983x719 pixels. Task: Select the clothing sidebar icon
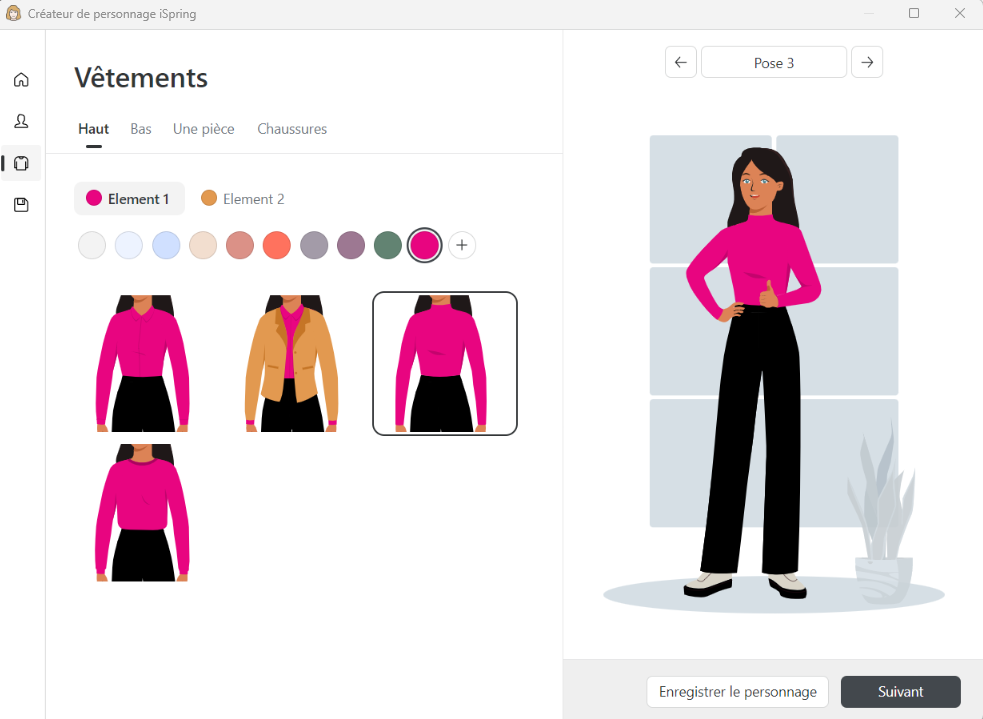coord(21,163)
